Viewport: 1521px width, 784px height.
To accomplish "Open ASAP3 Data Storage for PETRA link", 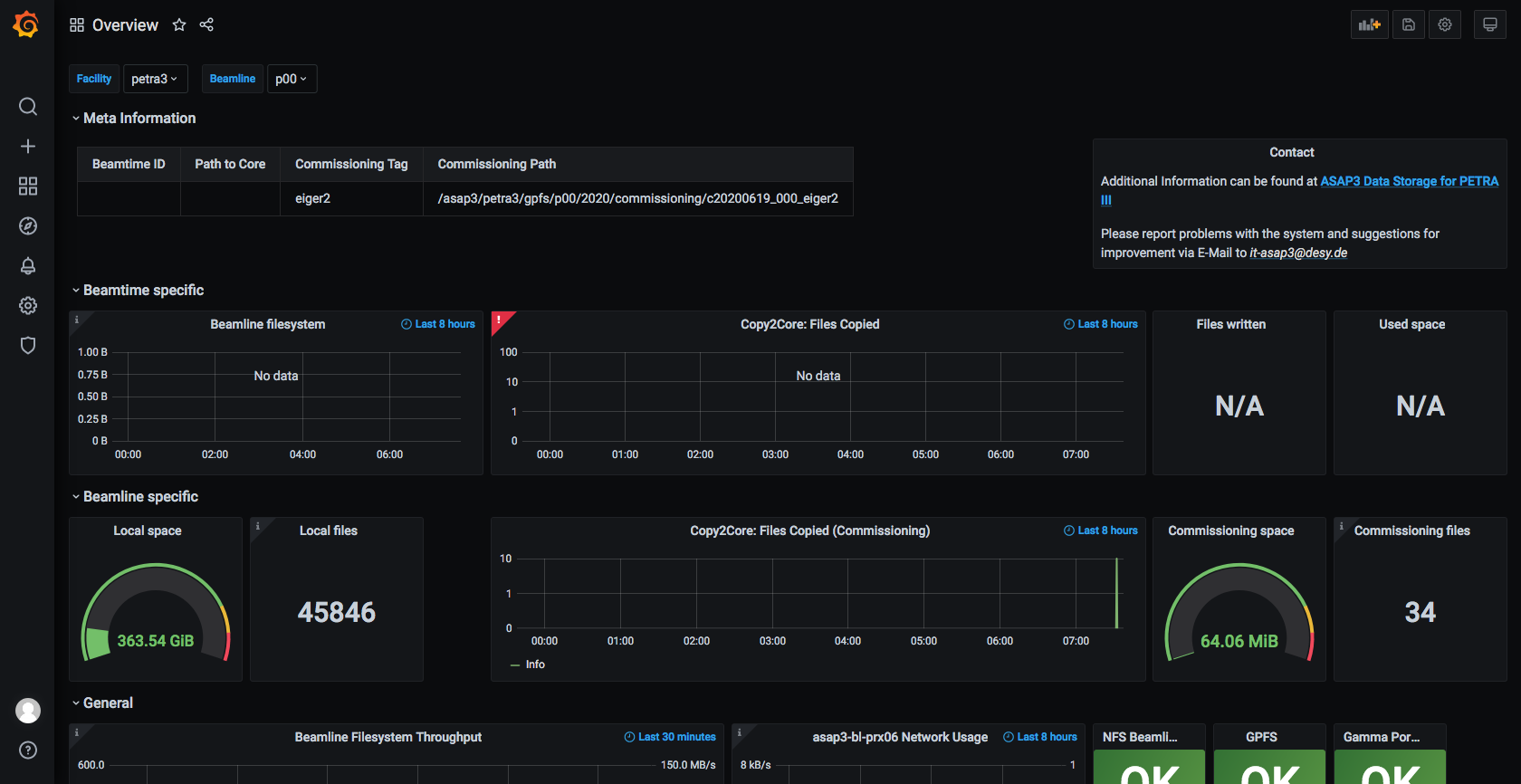I will (x=1409, y=181).
